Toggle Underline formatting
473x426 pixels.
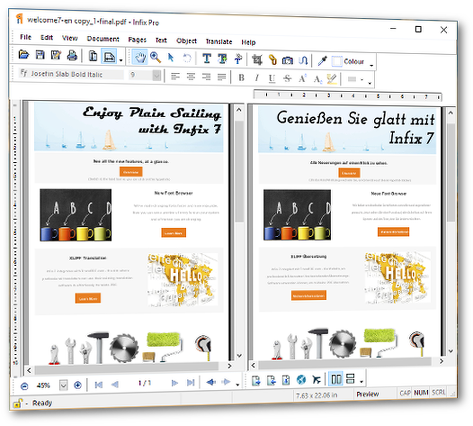(272, 79)
